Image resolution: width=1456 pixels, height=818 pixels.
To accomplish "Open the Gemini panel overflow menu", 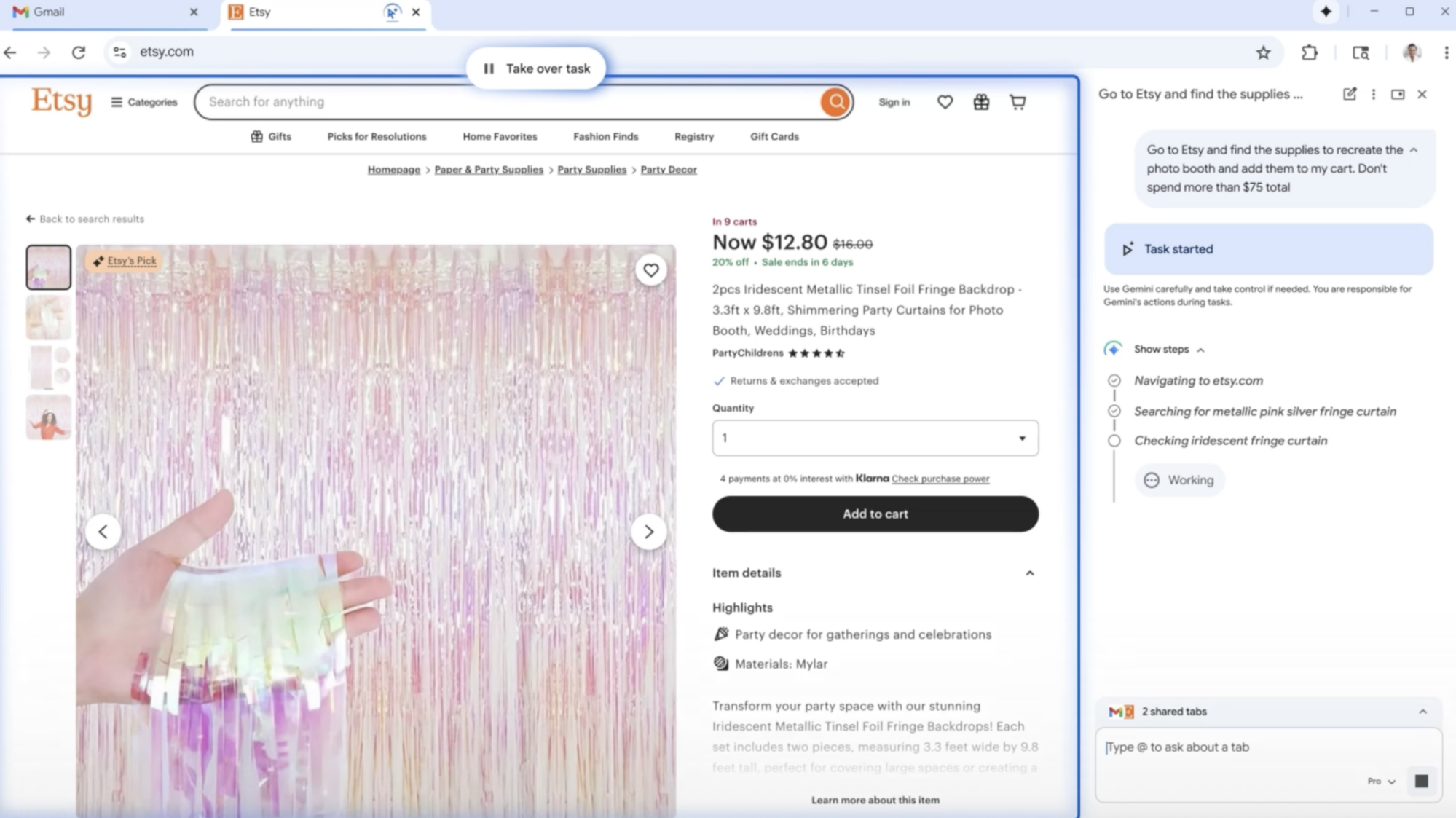I will (x=1373, y=94).
